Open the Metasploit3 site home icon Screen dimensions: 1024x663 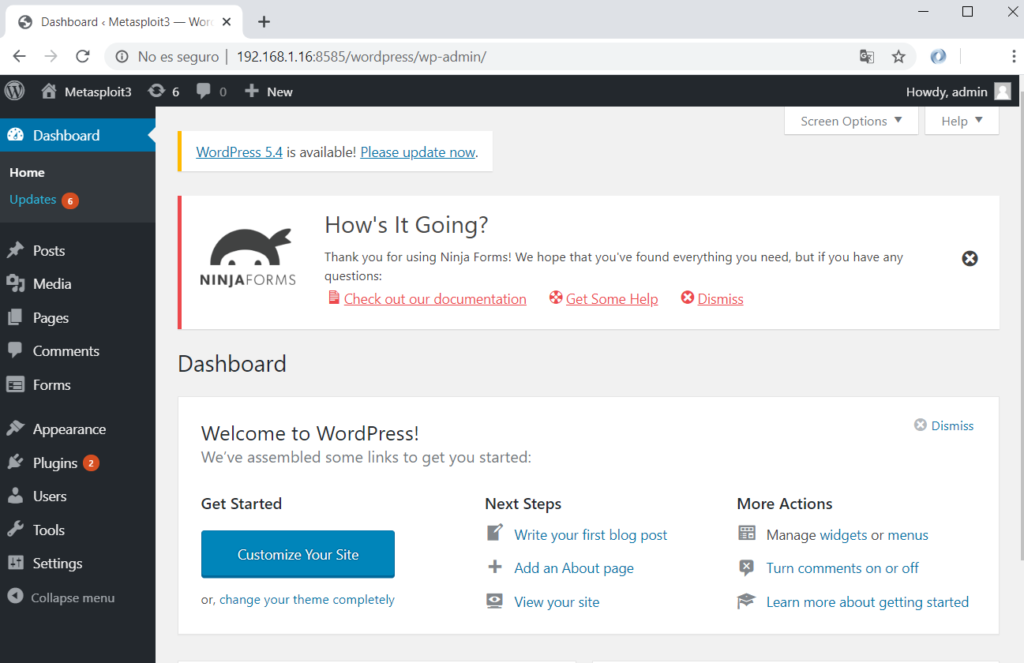pyautogui.click(x=49, y=91)
